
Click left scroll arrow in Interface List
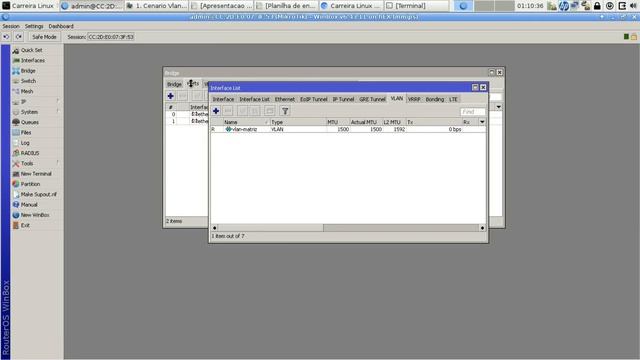pos(214,228)
